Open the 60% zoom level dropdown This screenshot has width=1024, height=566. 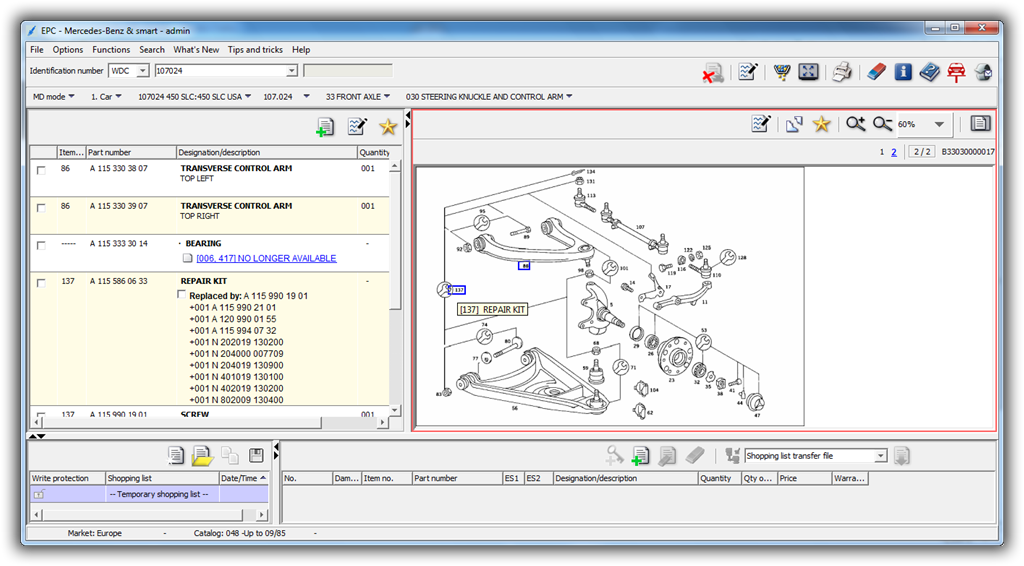939,124
